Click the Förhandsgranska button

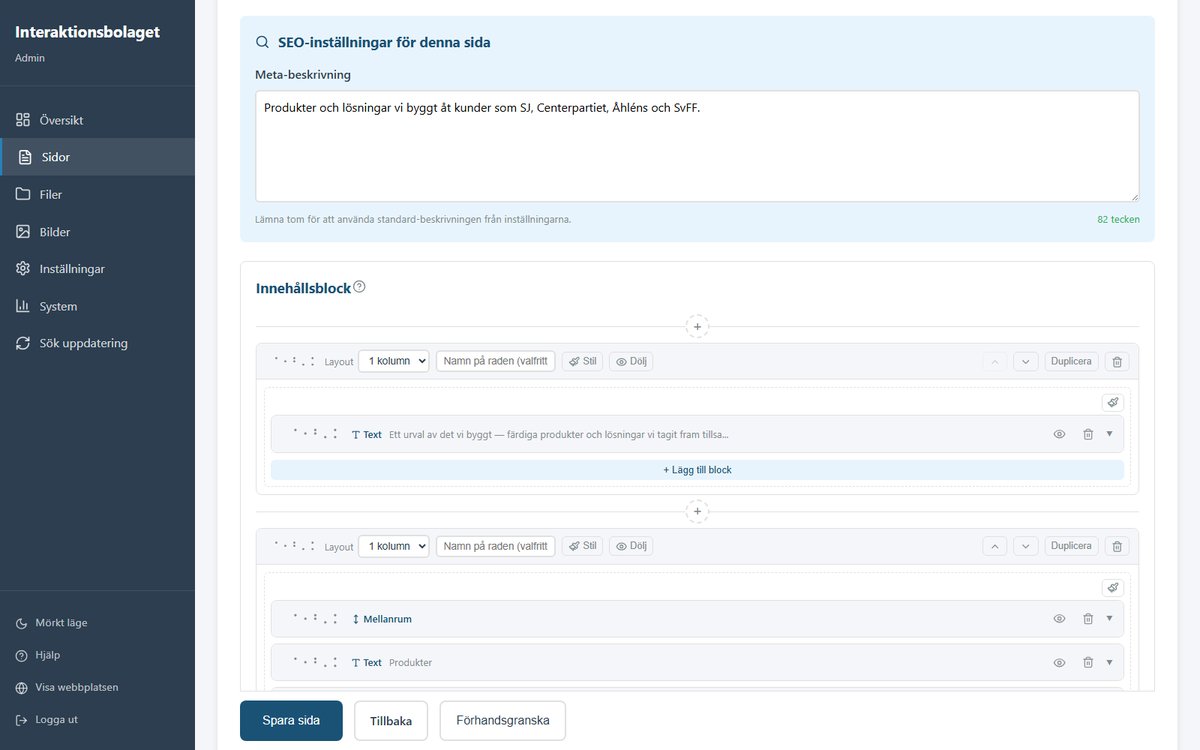click(502, 720)
